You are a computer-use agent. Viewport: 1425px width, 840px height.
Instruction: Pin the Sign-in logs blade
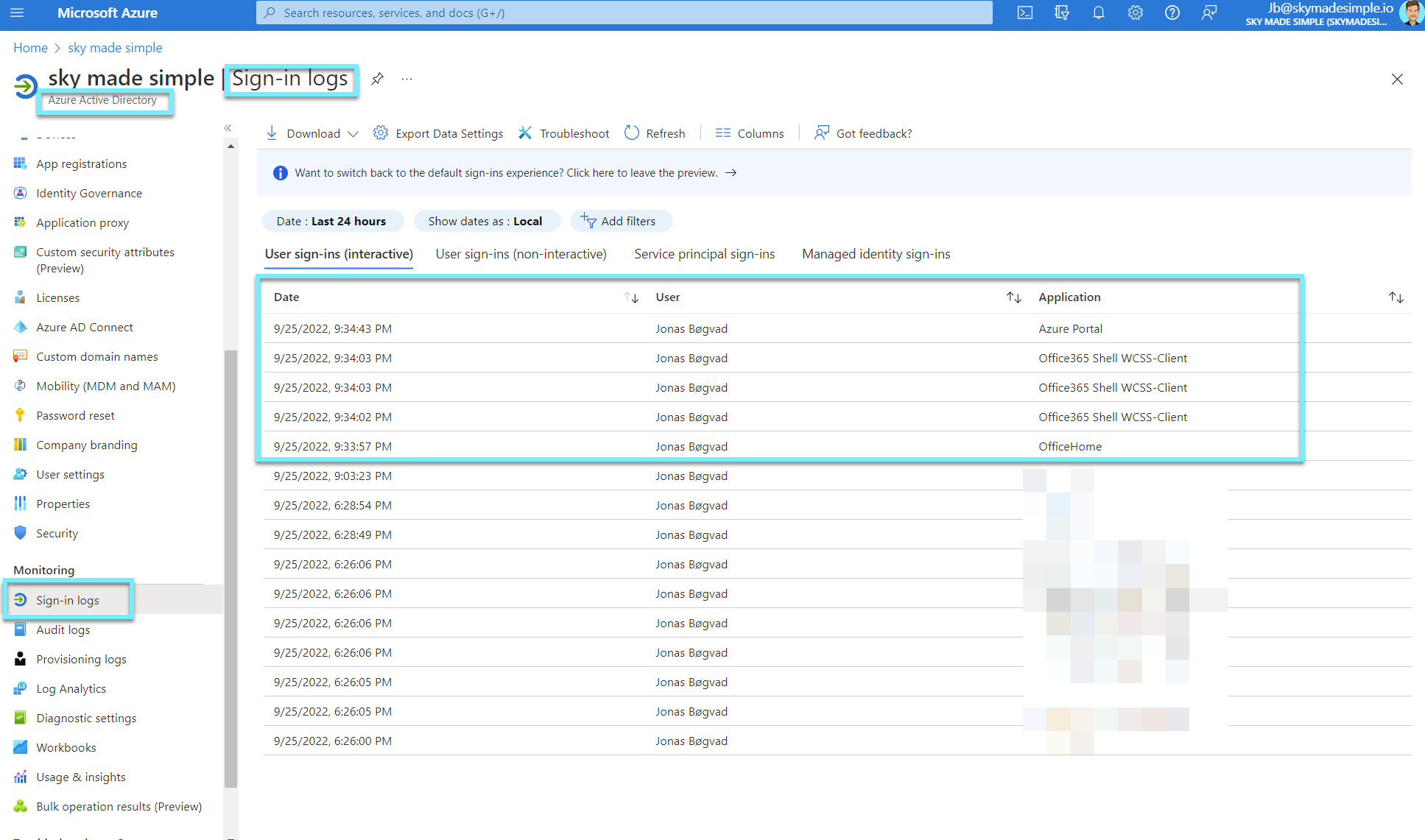click(378, 79)
